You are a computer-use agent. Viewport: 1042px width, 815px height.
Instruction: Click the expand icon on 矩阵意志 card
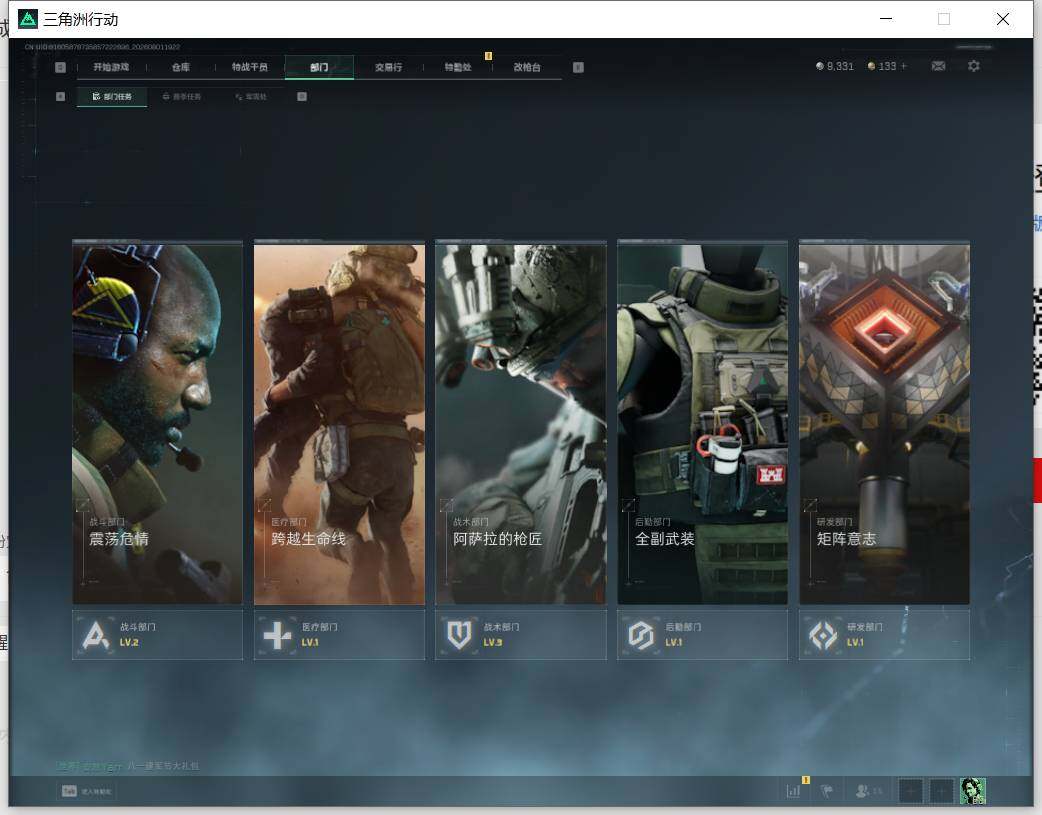tap(810, 505)
